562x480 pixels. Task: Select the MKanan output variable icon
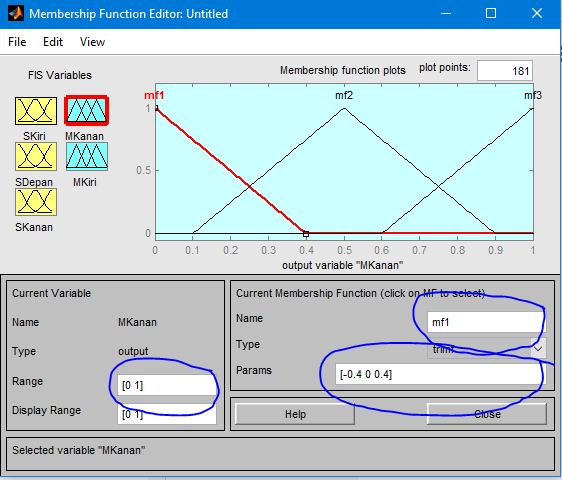click(x=86, y=110)
